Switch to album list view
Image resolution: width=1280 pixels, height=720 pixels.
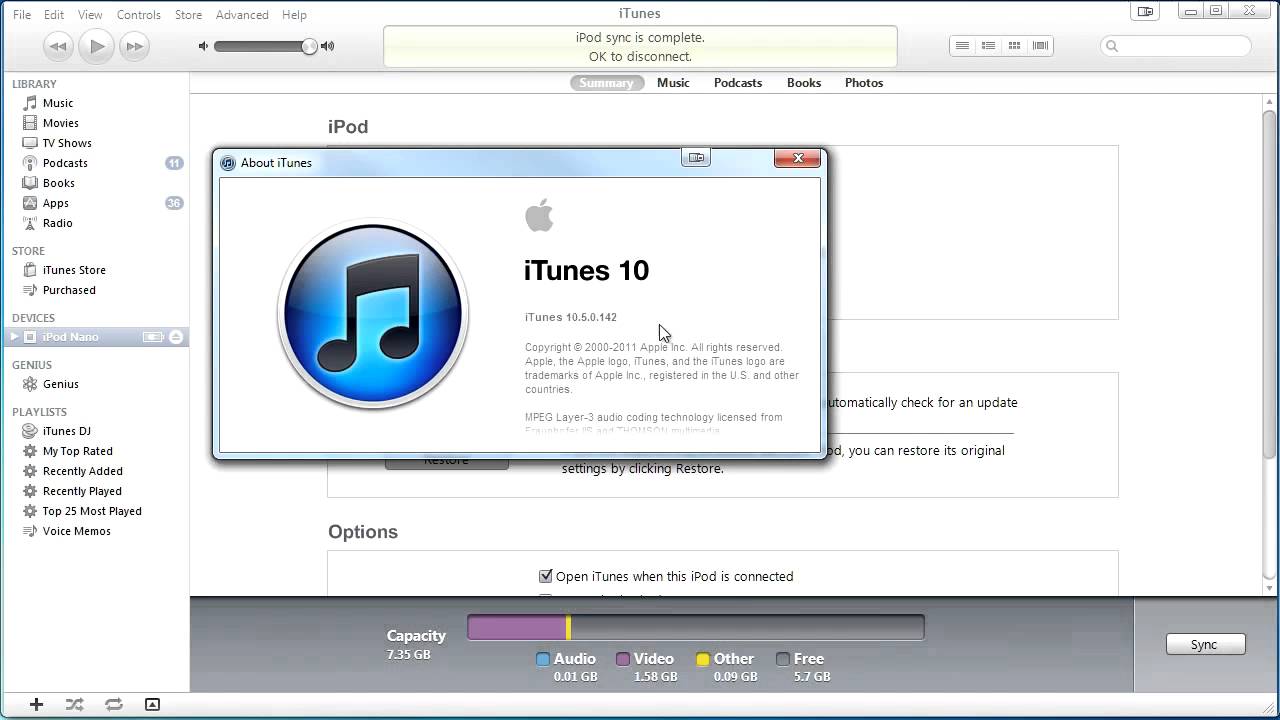pos(988,46)
